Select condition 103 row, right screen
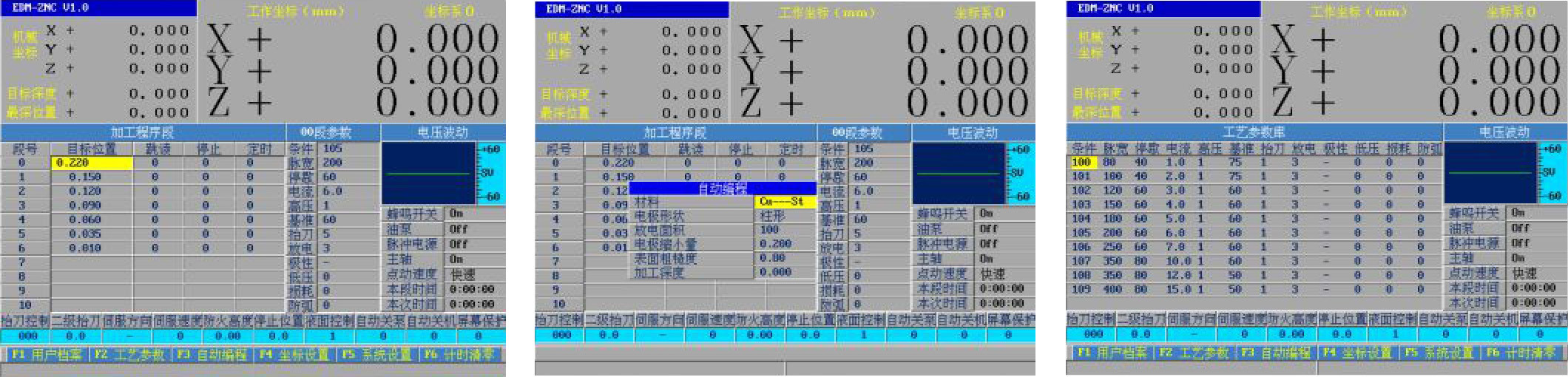 [1254, 204]
